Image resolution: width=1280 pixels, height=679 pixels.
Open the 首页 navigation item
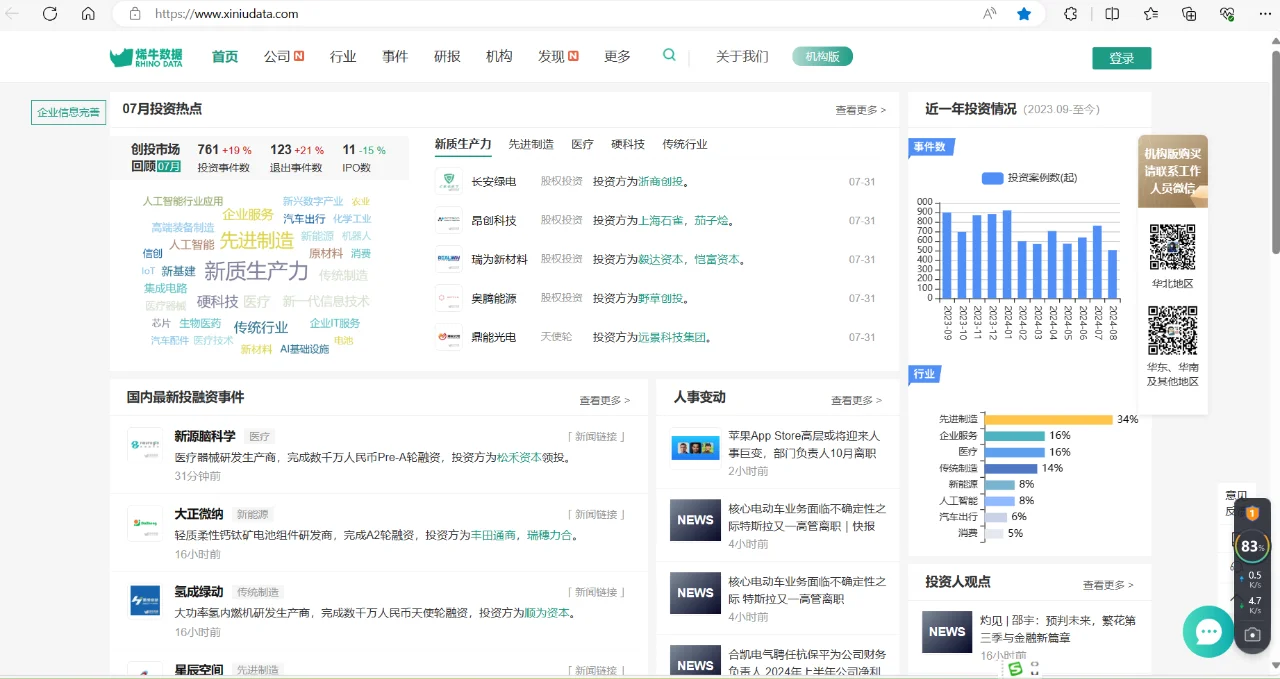pos(225,57)
